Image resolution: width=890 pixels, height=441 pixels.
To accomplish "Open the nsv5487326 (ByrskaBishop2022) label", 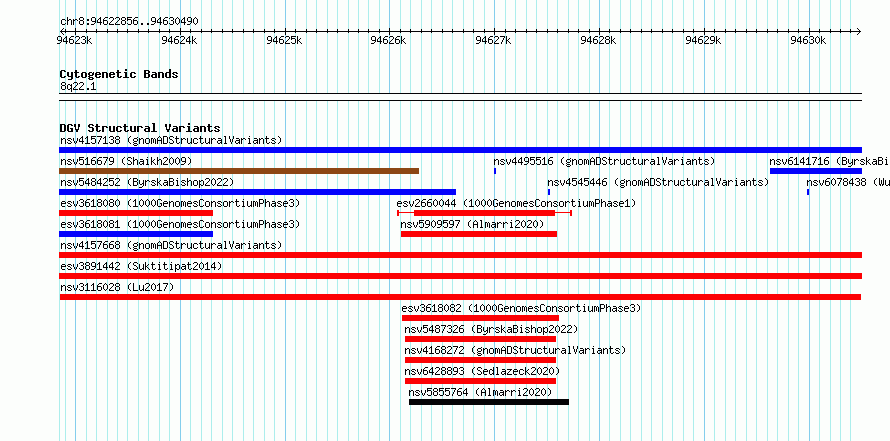I will (x=491, y=329).
